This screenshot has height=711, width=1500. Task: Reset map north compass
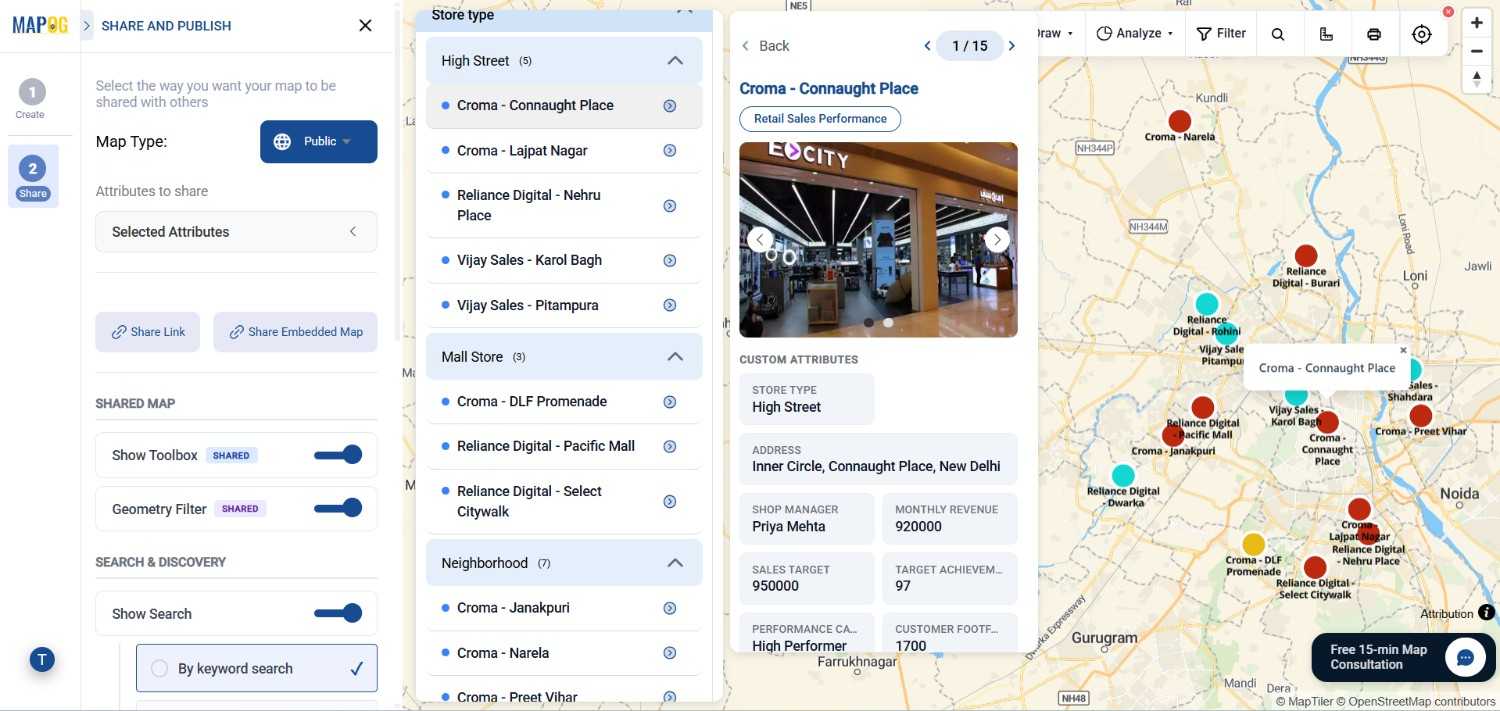(1476, 79)
